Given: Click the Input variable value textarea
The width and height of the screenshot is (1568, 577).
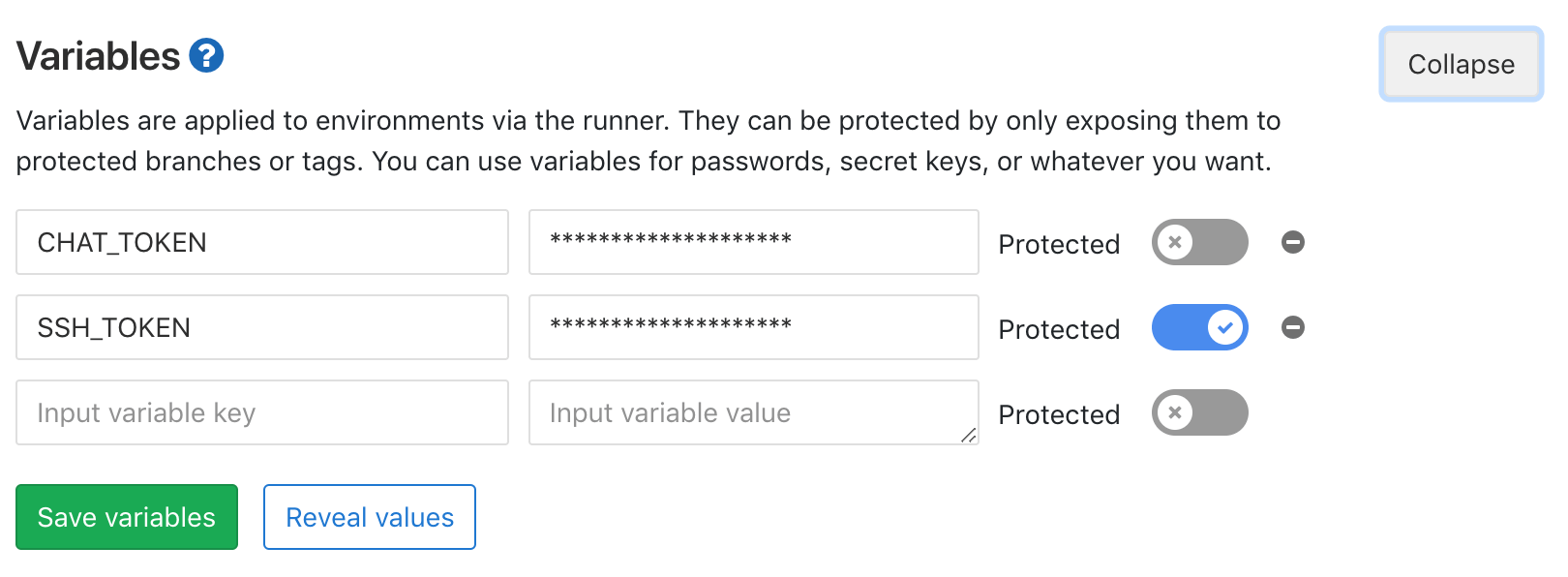Looking at the screenshot, I should point(753,412).
